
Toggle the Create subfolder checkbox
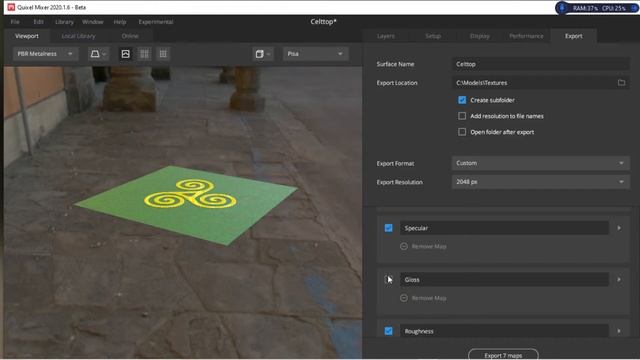tap(462, 100)
